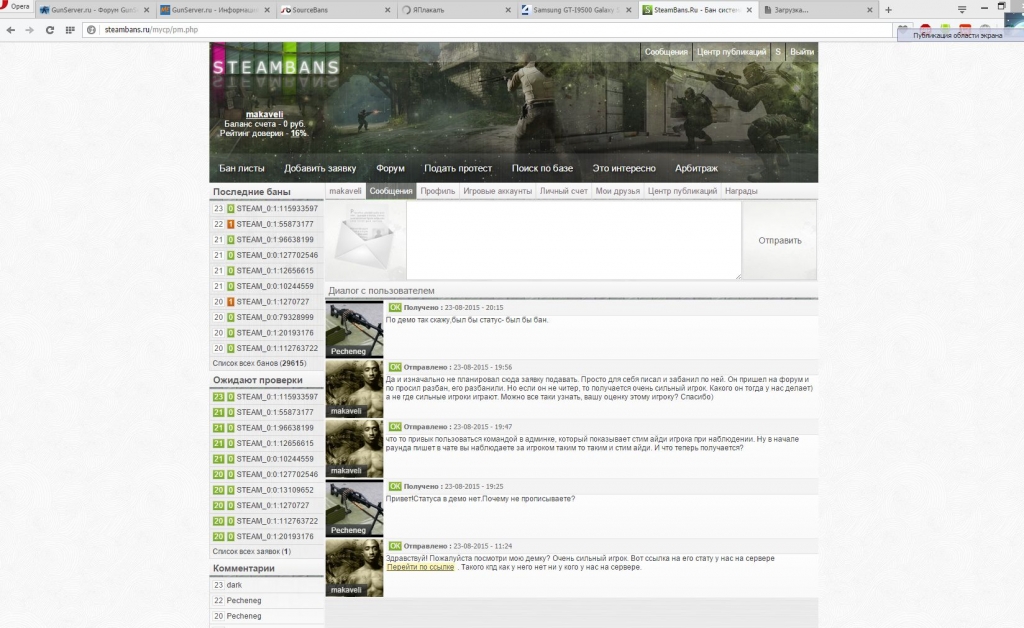Open Бан листы menu item

tap(242, 168)
